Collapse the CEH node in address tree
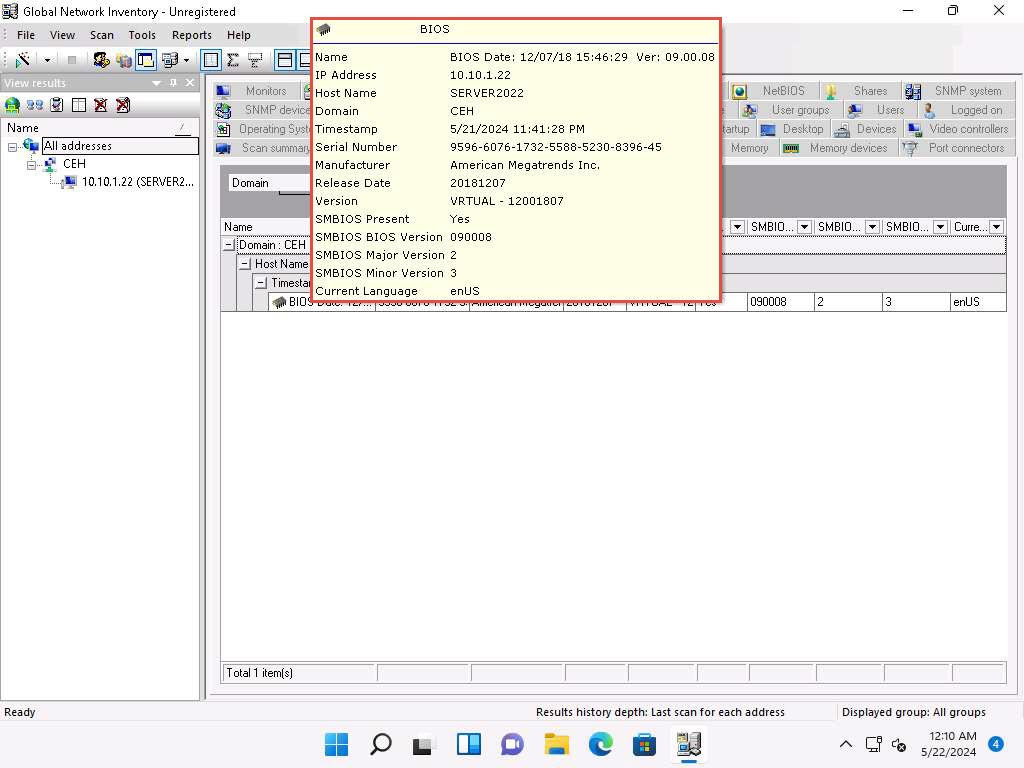The height and width of the screenshot is (768, 1024). coord(32,164)
